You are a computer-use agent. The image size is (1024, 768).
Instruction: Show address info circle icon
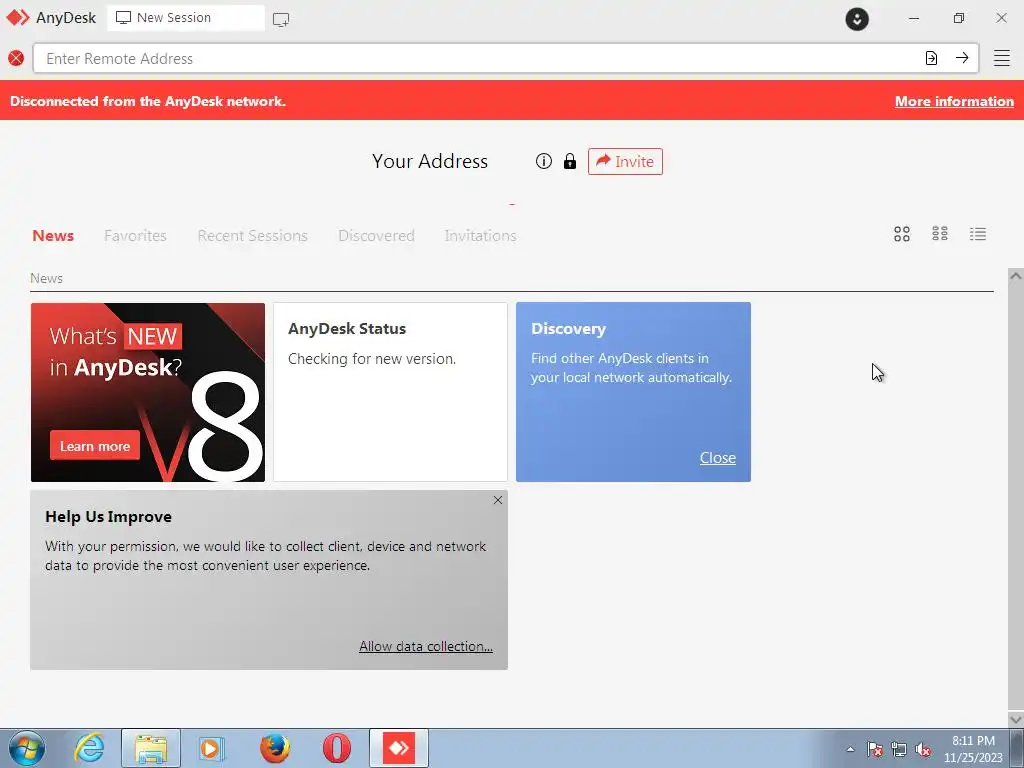543,161
